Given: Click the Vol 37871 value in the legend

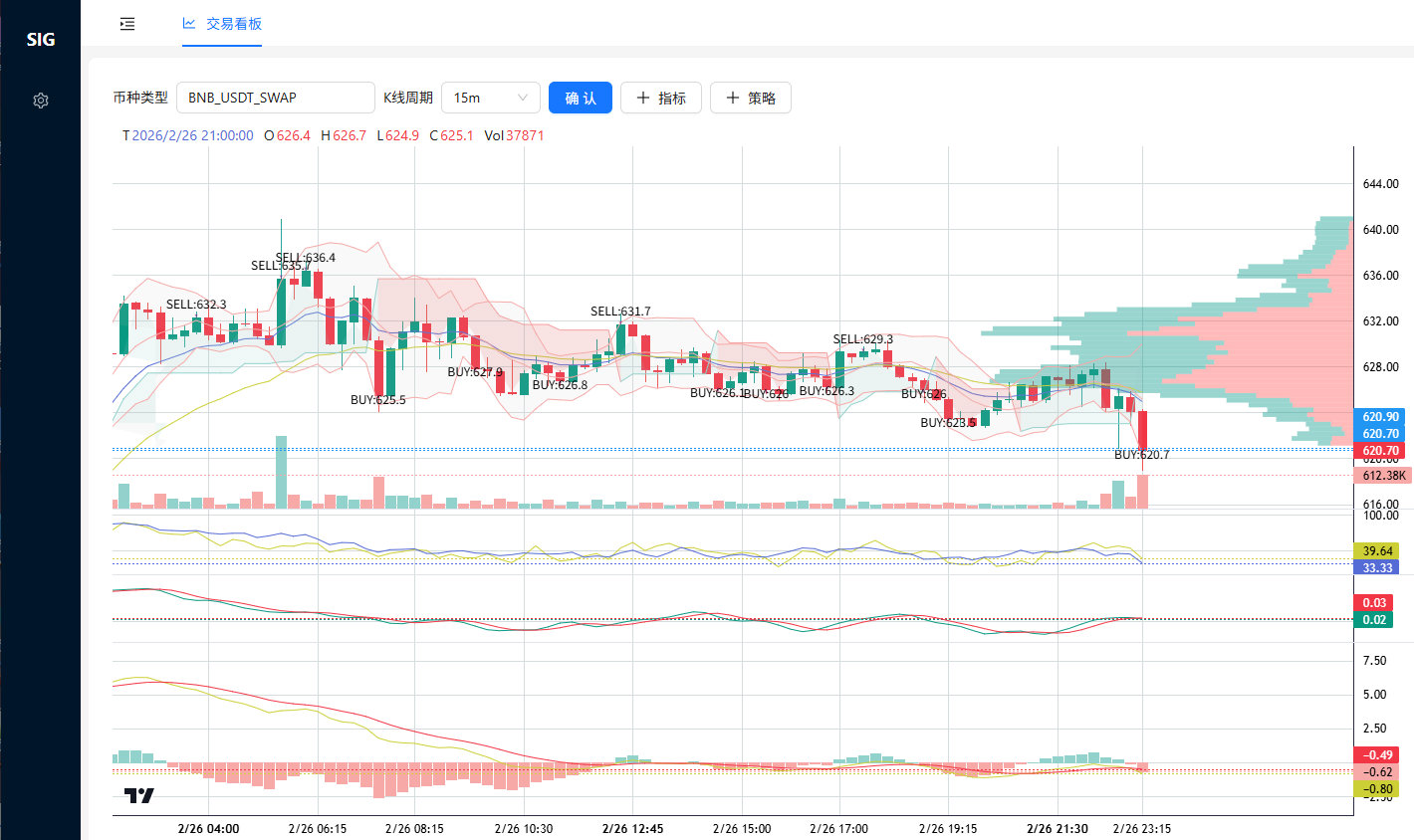Looking at the screenshot, I should pos(525,135).
